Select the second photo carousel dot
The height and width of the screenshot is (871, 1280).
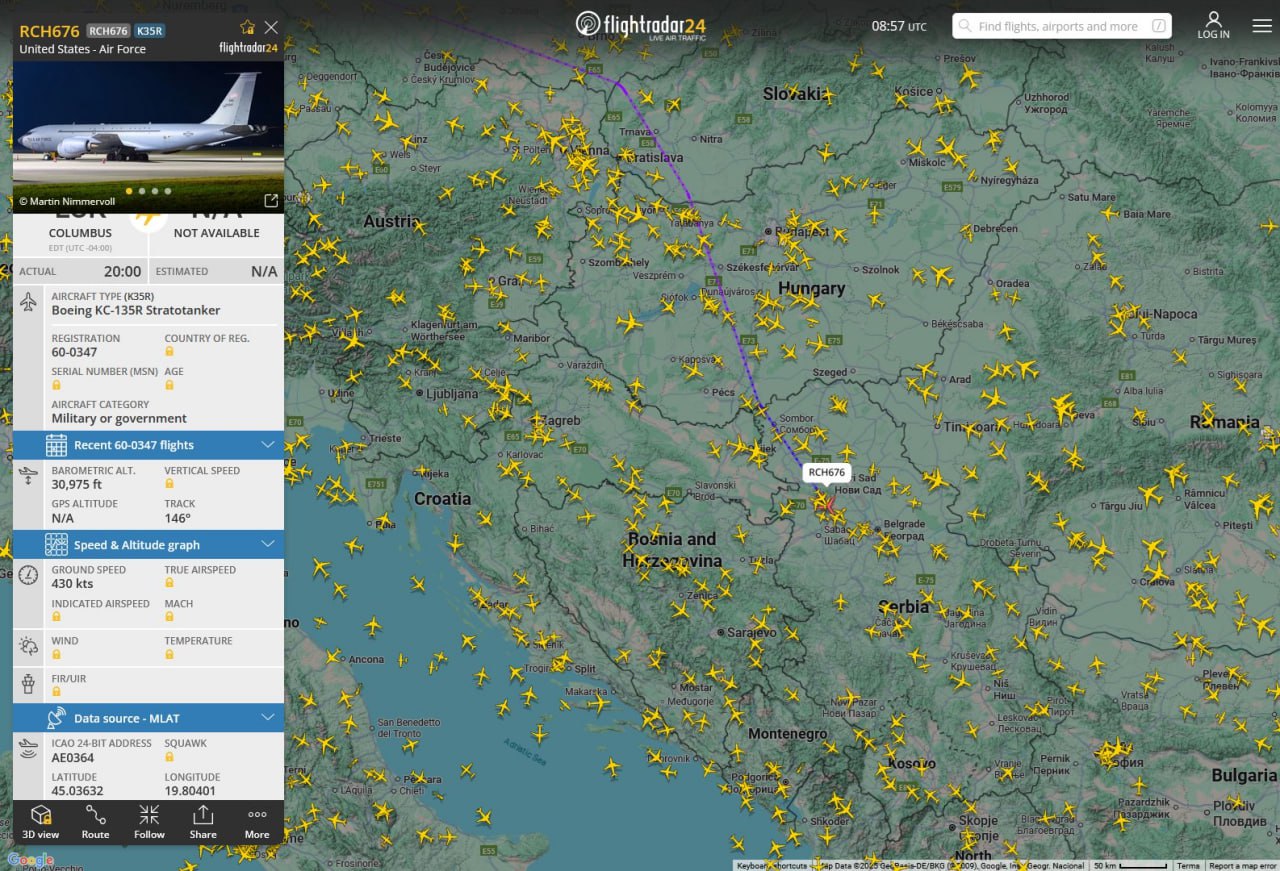click(142, 191)
